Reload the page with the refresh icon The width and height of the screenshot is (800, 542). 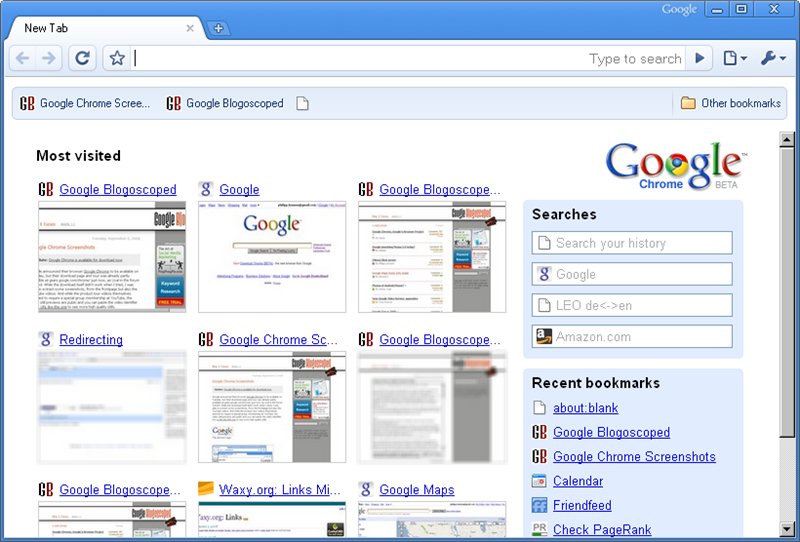click(83, 59)
